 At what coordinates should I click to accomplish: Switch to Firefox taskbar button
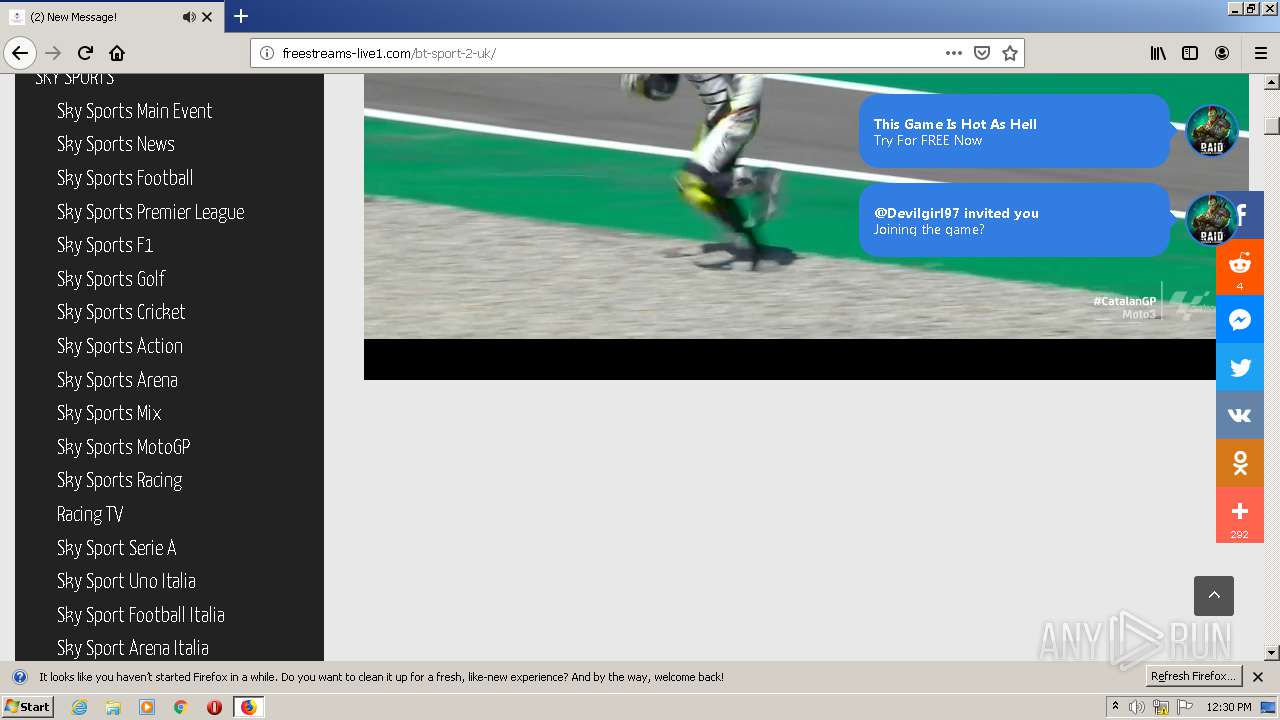(248, 707)
